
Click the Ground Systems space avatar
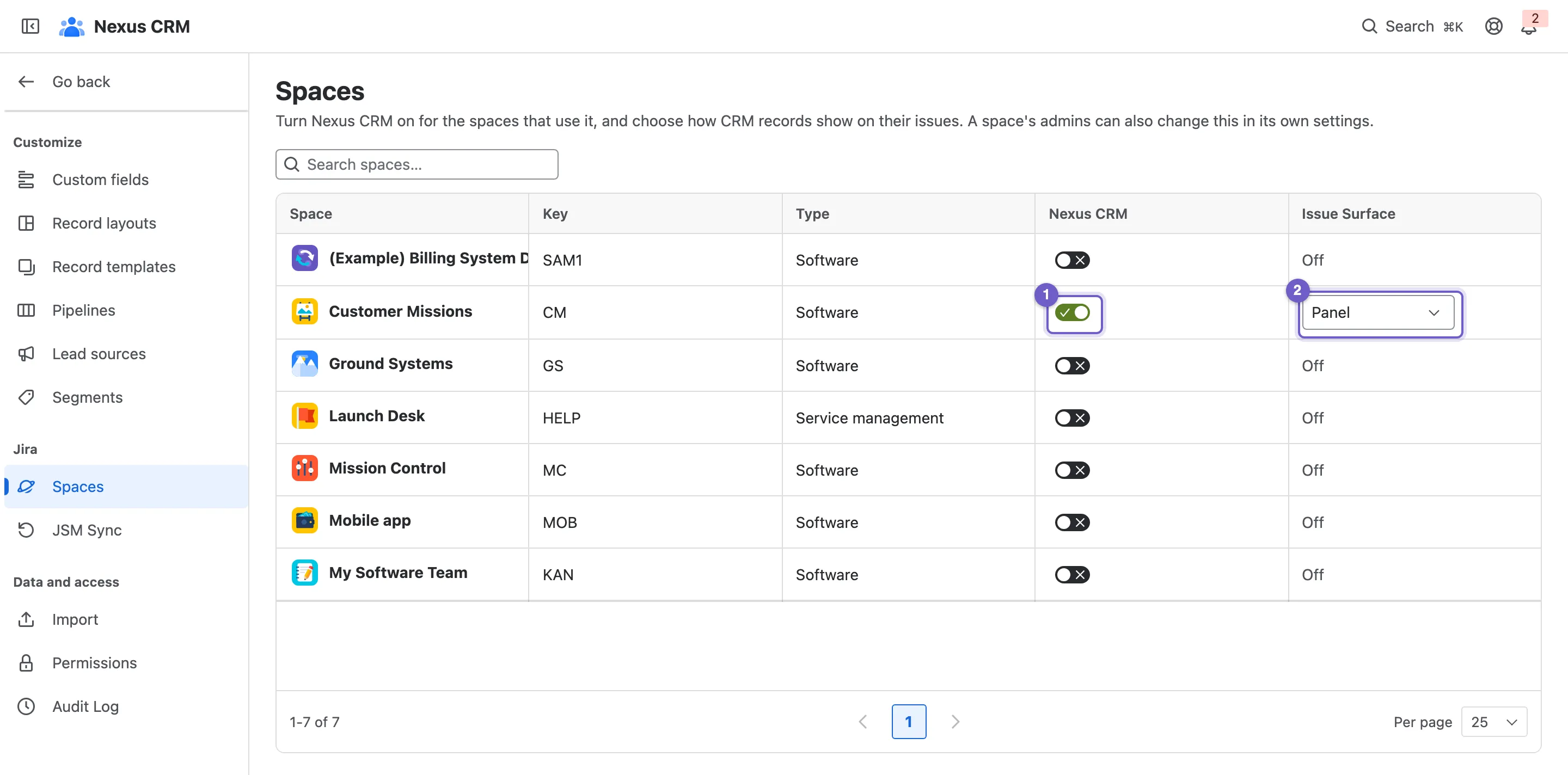(x=304, y=364)
